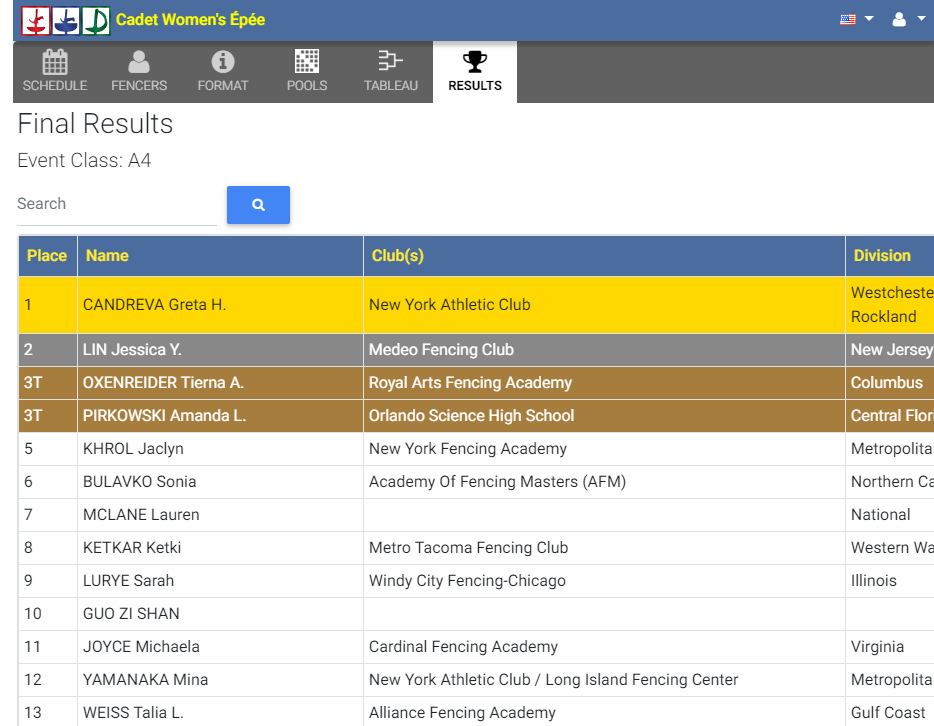Expand the language flag dropdown

tap(856, 19)
